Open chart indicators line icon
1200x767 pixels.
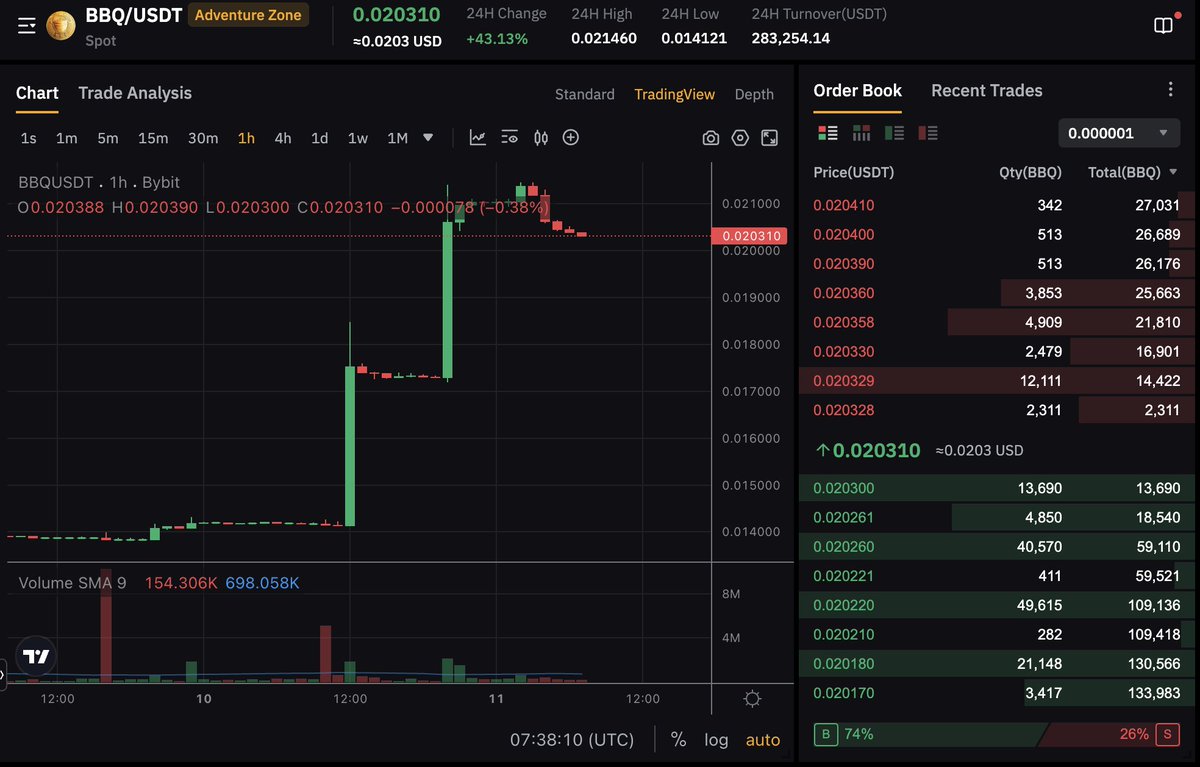pyautogui.click(x=478, y=138)
